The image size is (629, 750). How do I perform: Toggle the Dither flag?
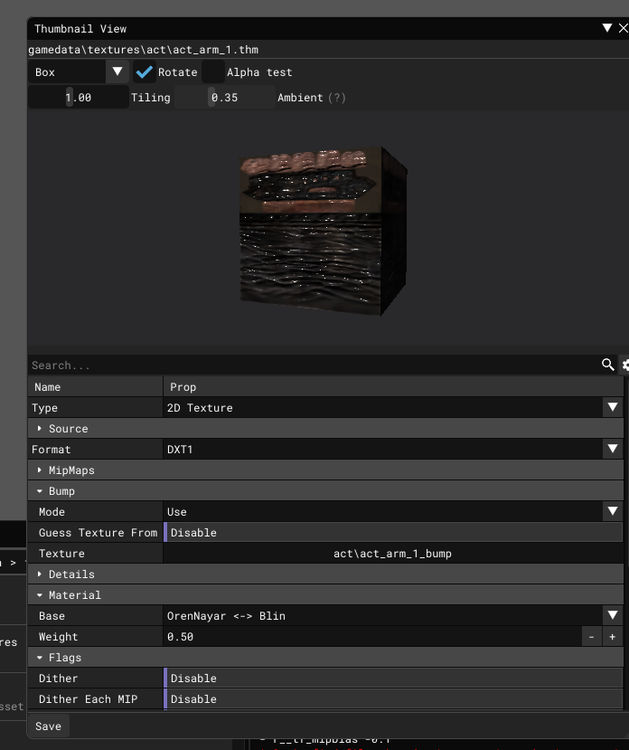(393, 678)
